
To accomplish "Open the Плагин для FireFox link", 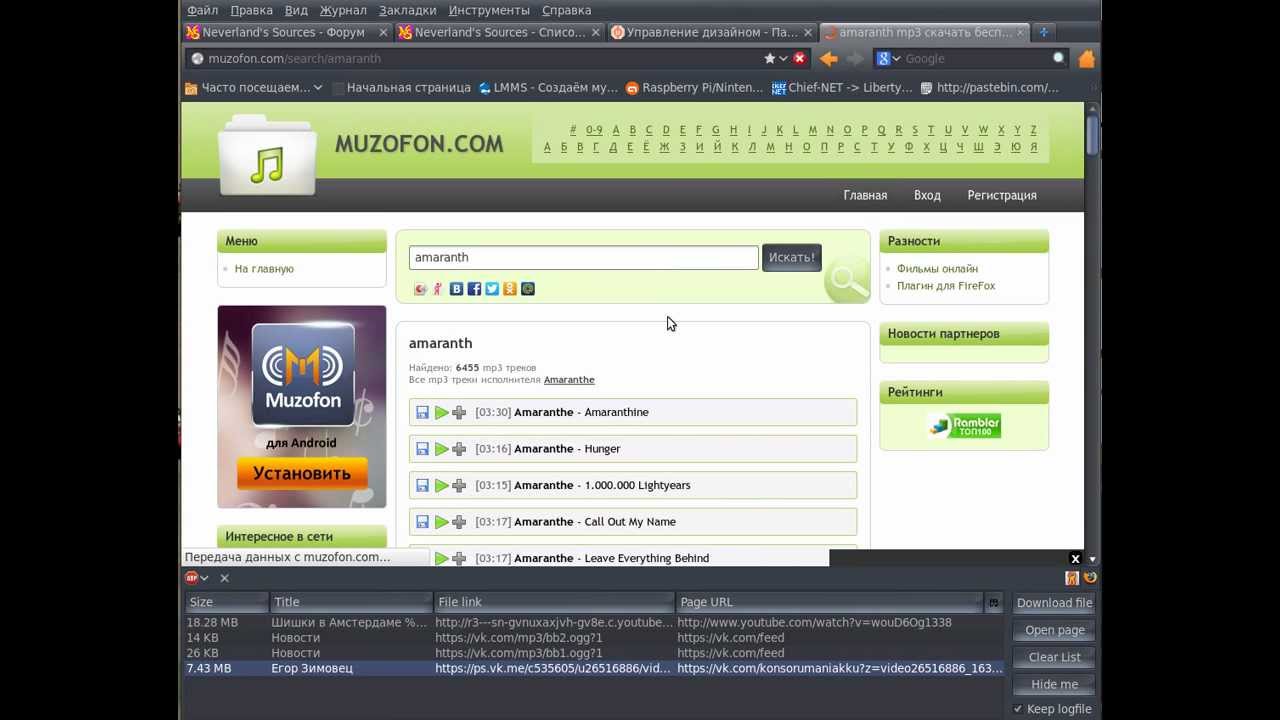I will pos(945,286).
